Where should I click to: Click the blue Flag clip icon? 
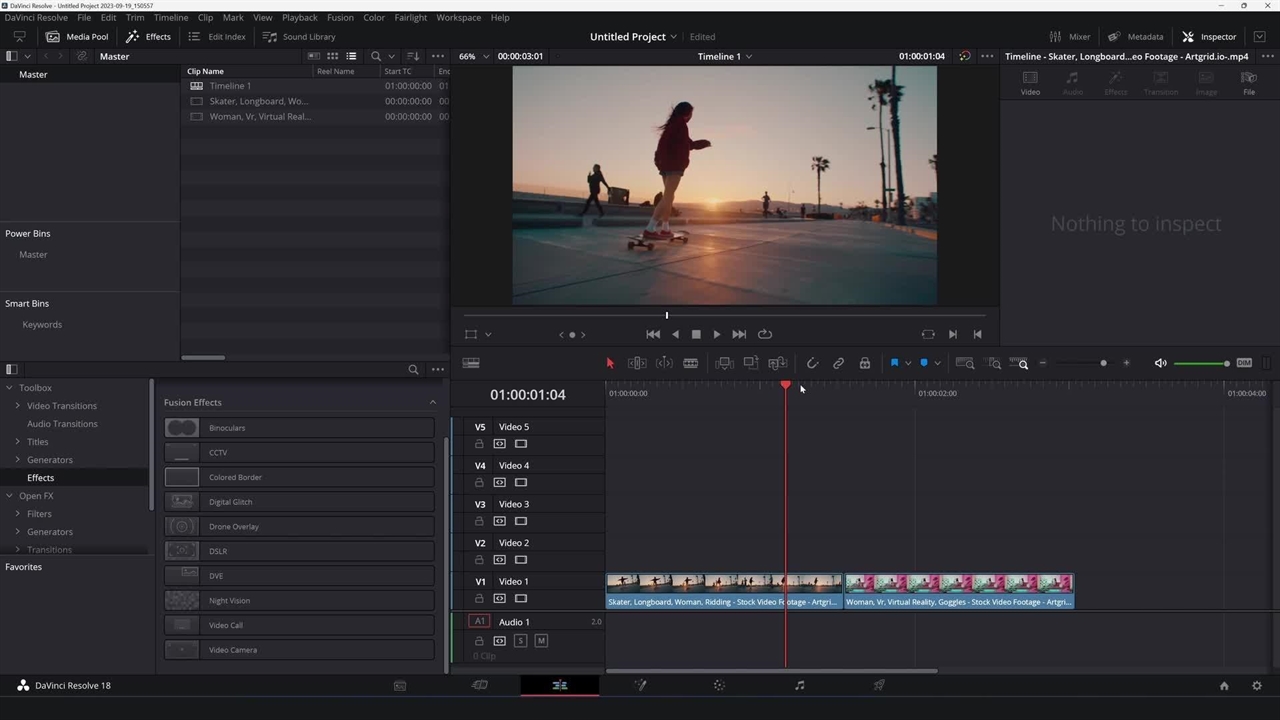(x=894, y=363)
